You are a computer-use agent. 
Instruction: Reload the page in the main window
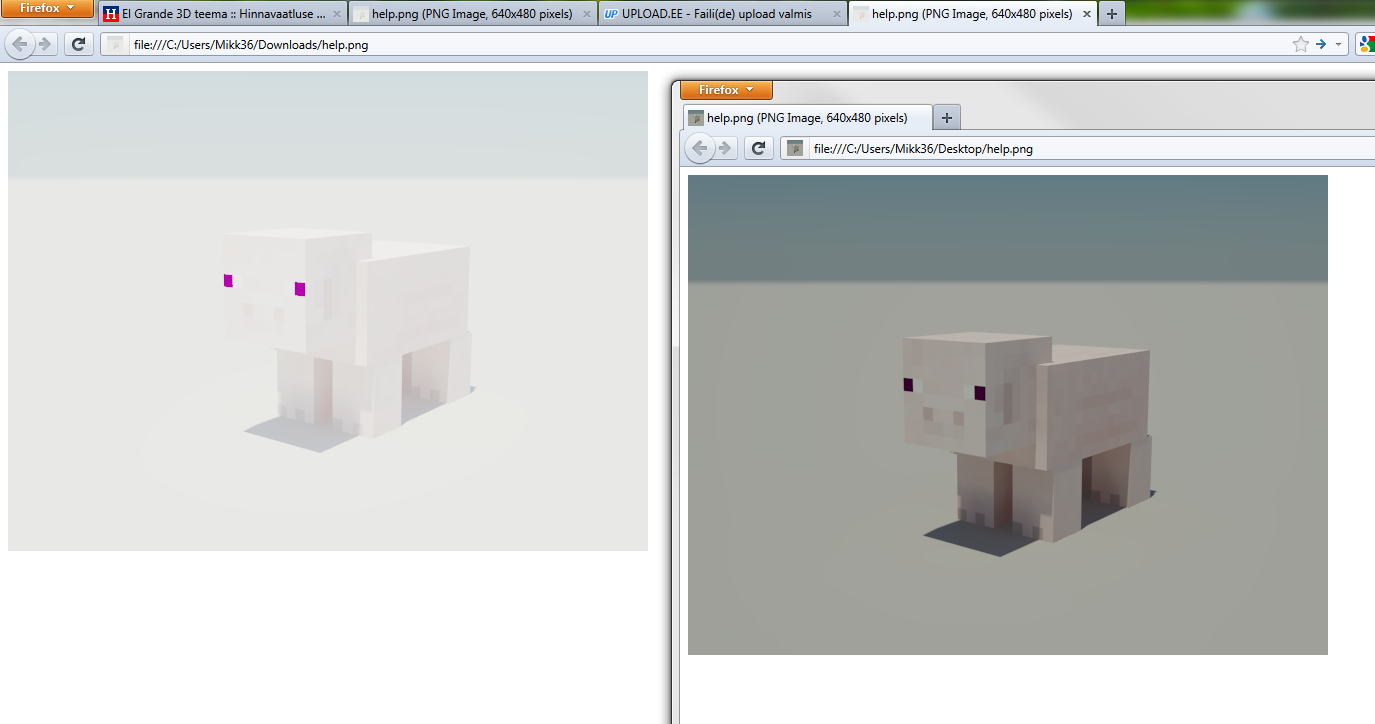point(78,44)
